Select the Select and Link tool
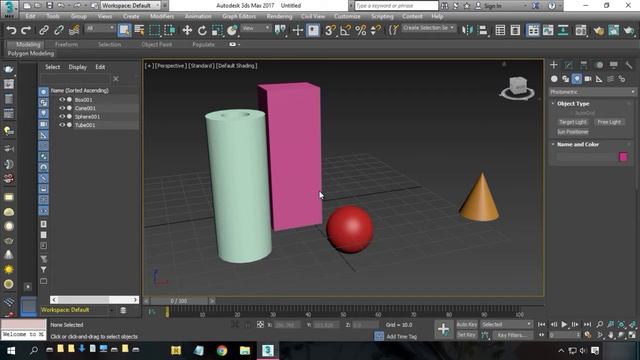Viewport: 640px width, 360px height. pos(44,30)
